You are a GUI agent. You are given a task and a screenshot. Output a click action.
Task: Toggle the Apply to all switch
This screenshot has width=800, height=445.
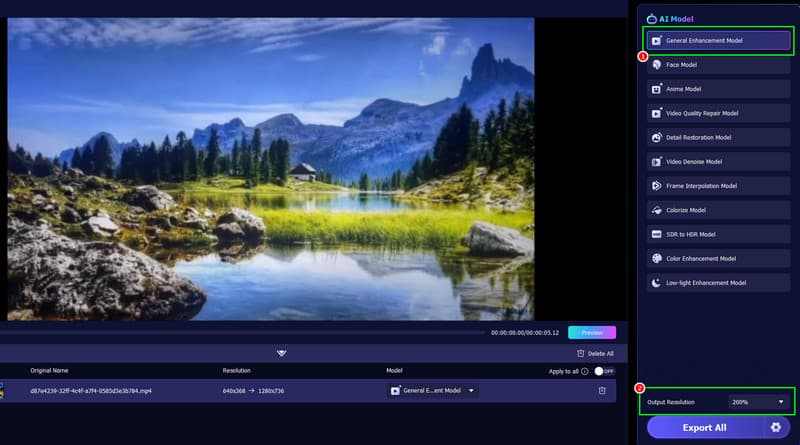coord(603,370)
